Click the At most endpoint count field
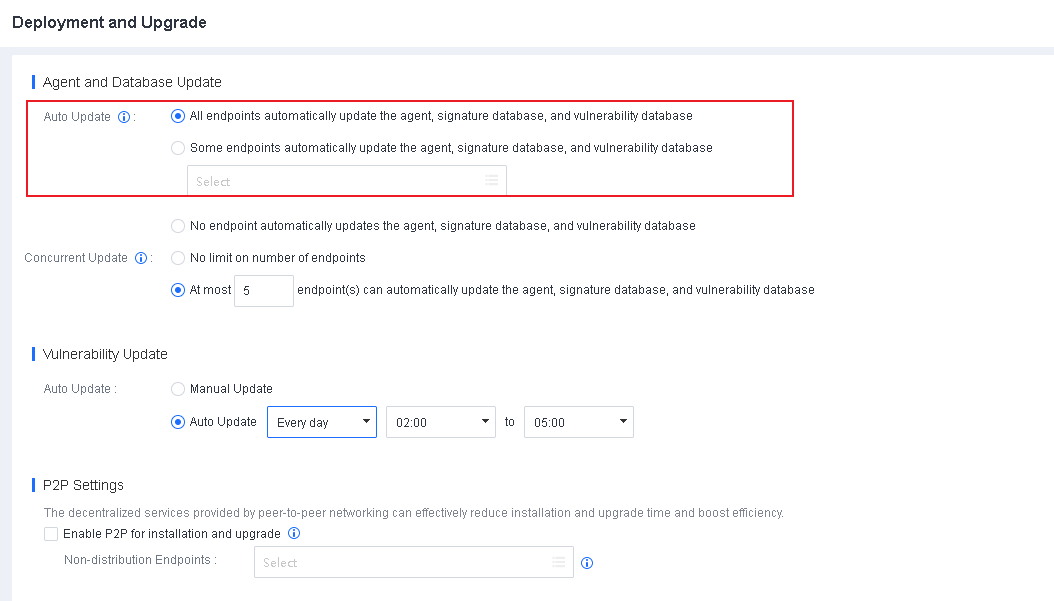 [x=263, y=291]
